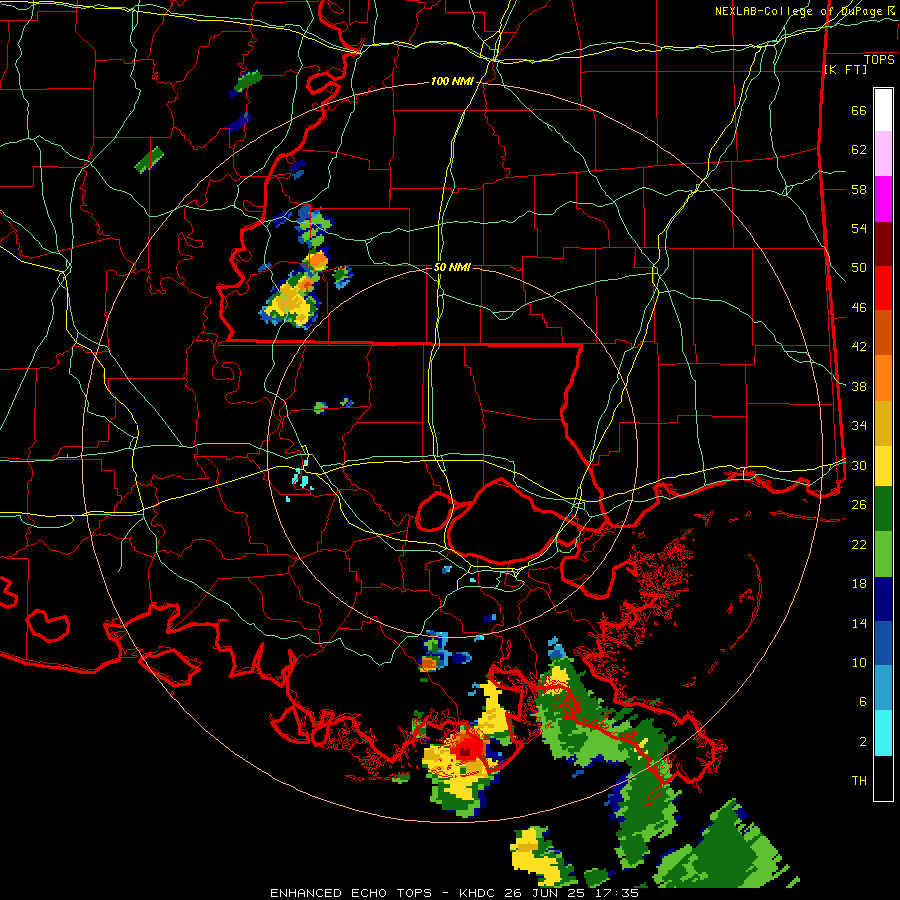Screen dimensions: 900x900
Task: Click the 100 NMI range ring label
Action: coord(452,82)
